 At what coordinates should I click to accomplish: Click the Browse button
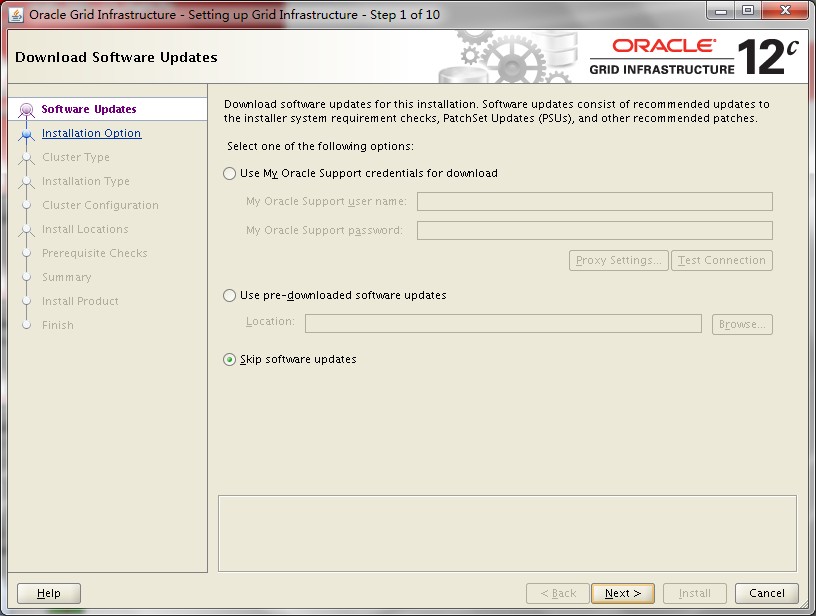742,324
